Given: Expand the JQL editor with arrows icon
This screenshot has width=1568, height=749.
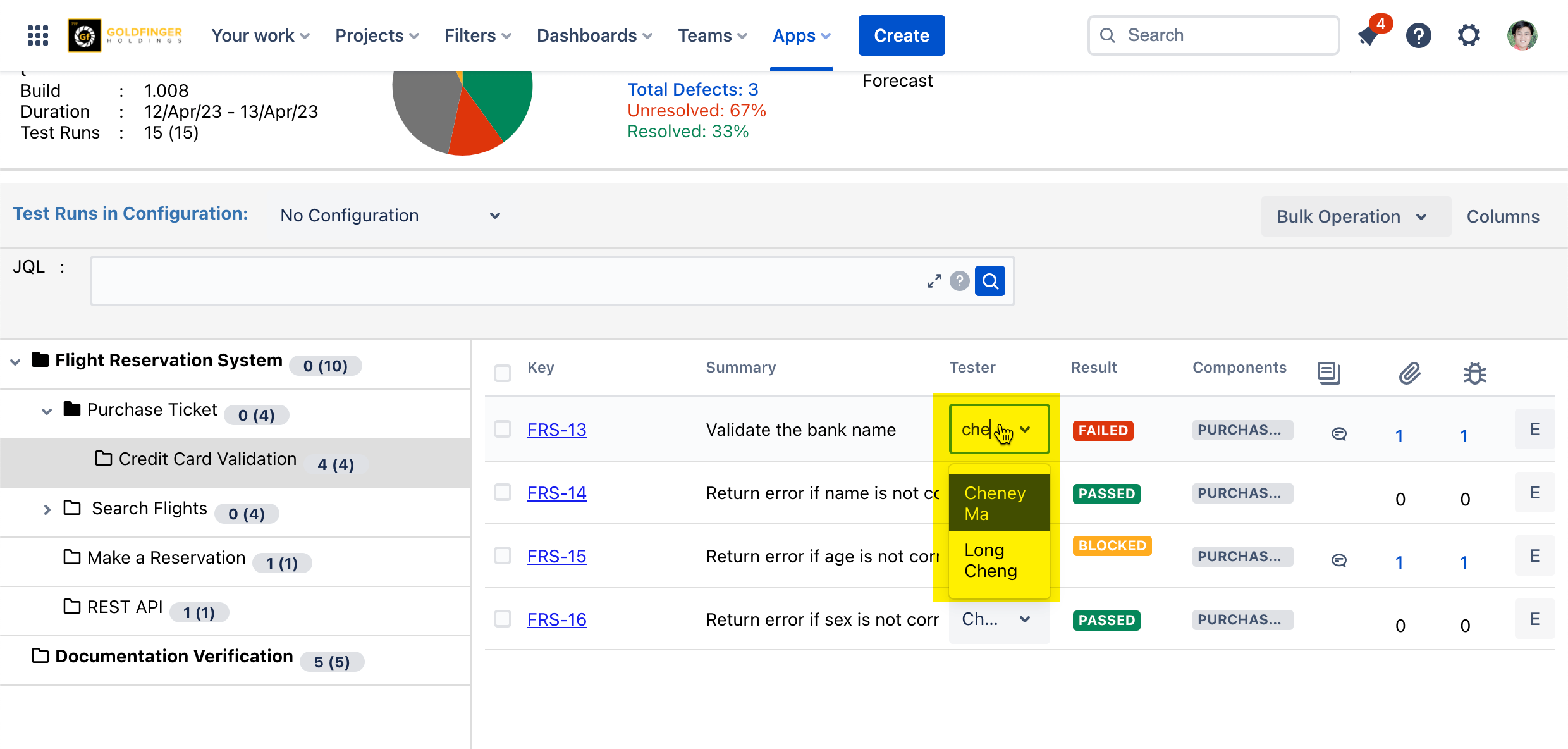Looking at the screenshot, I should click(x=934, y=281).
